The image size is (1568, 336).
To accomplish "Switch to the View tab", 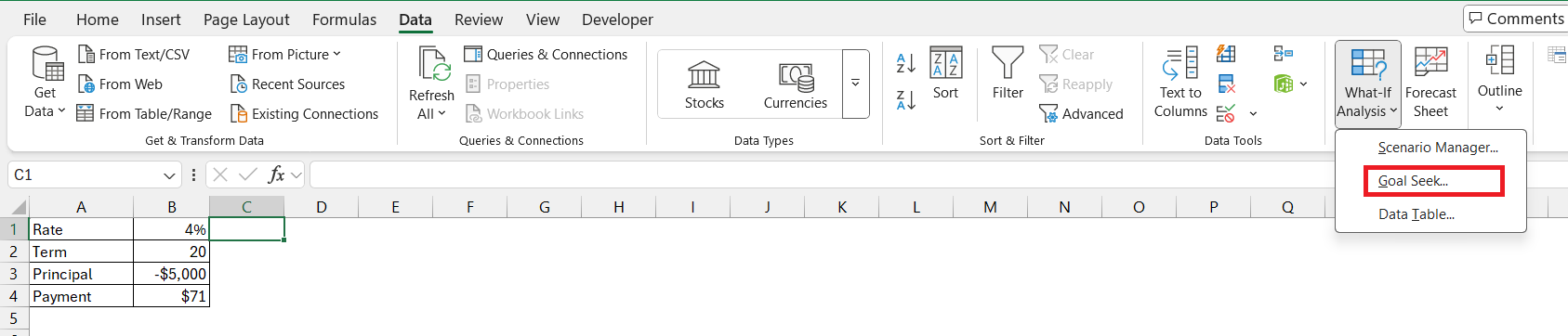I will (x=543, y=19).
